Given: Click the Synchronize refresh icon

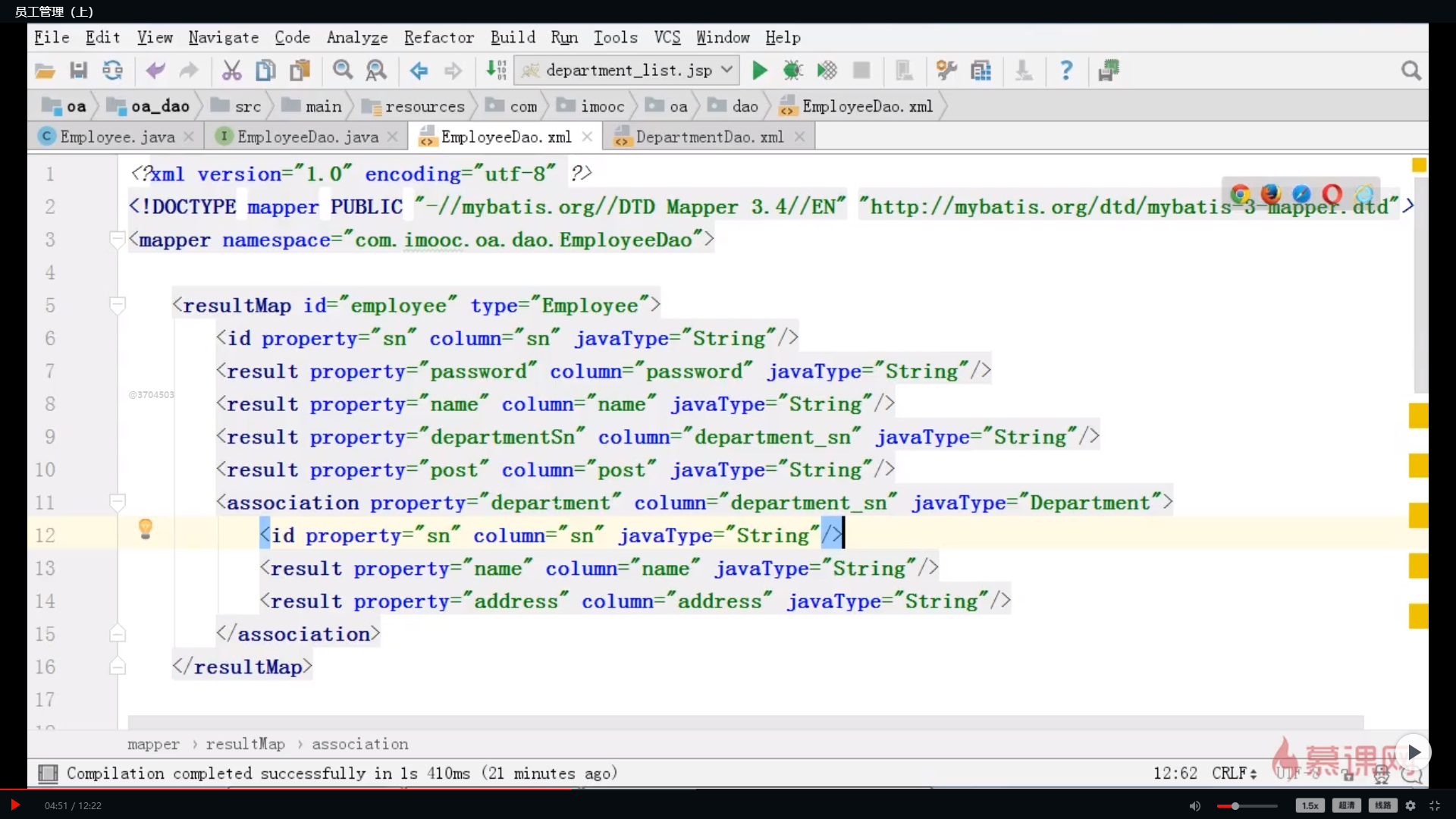Looking at the screenshot, I should click(x=112, y=71).
